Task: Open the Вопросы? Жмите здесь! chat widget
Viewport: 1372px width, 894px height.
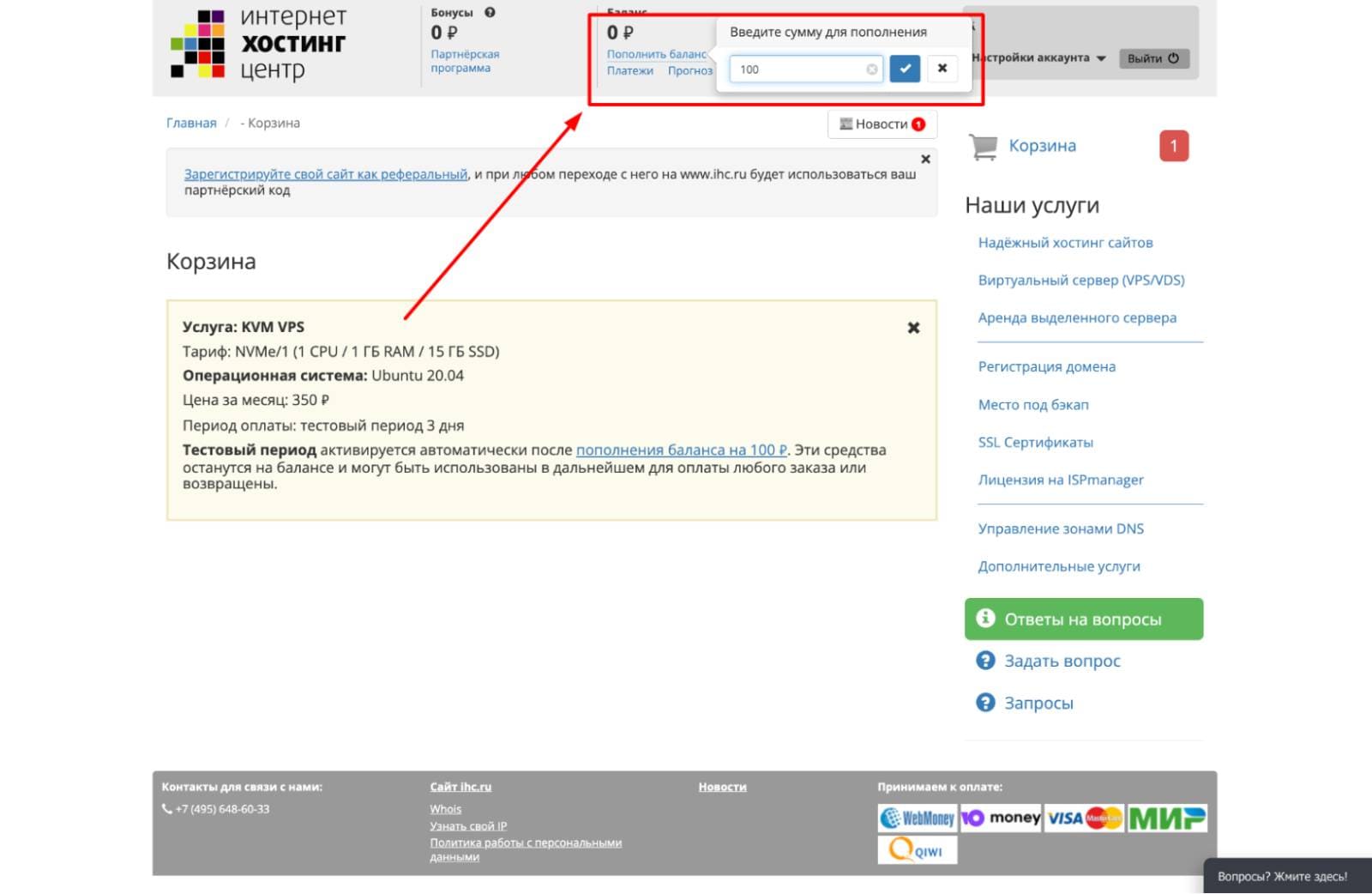Action: pos(1287,876)
